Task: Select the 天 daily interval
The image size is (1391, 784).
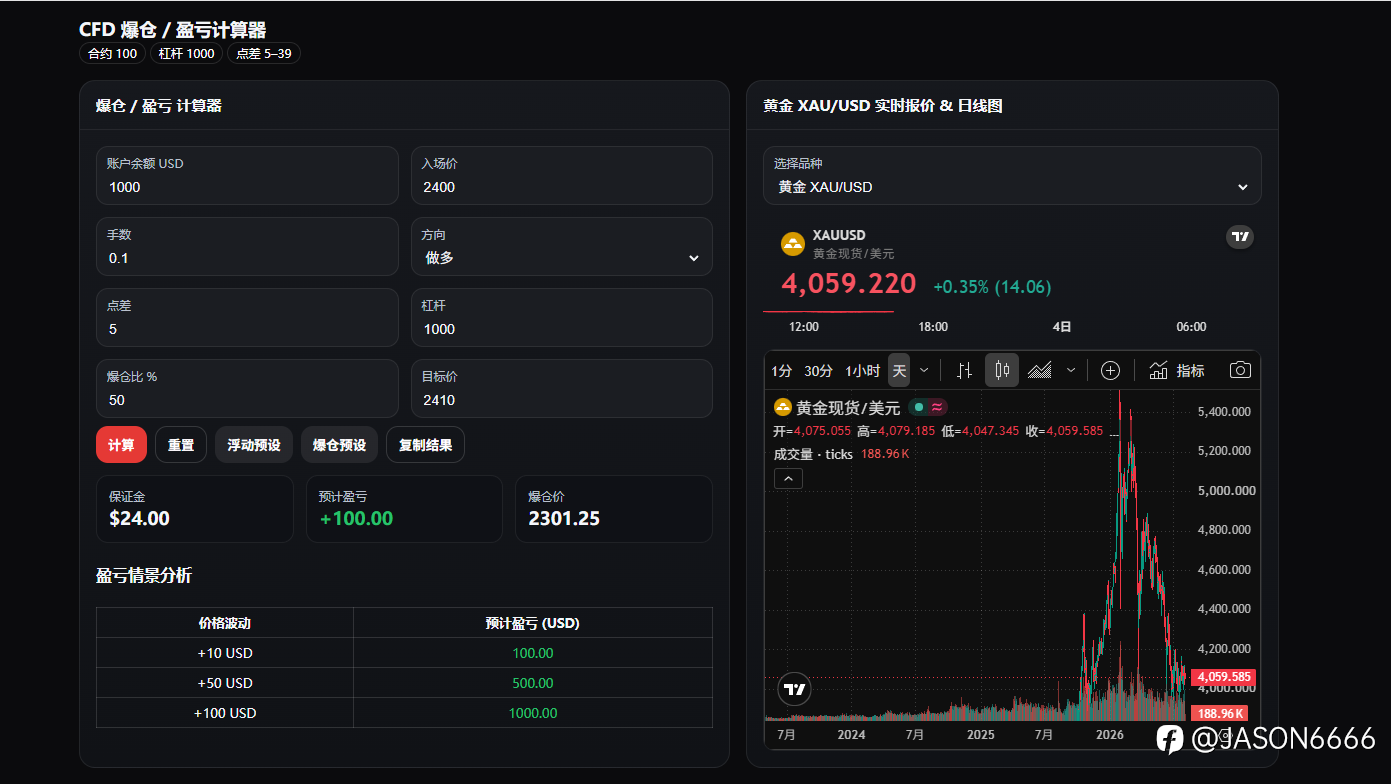Action: (x=899, y=371)
